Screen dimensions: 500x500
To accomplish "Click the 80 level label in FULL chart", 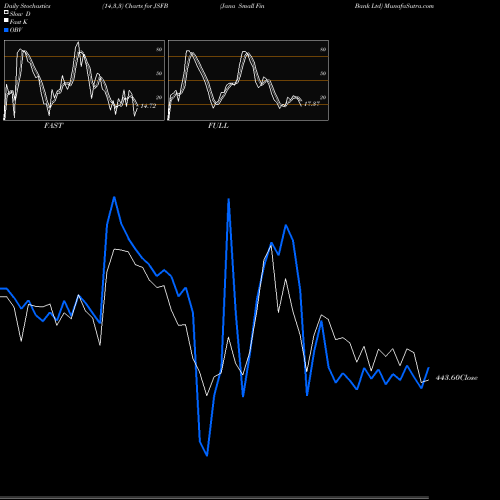I will click(x=323, y=49).
